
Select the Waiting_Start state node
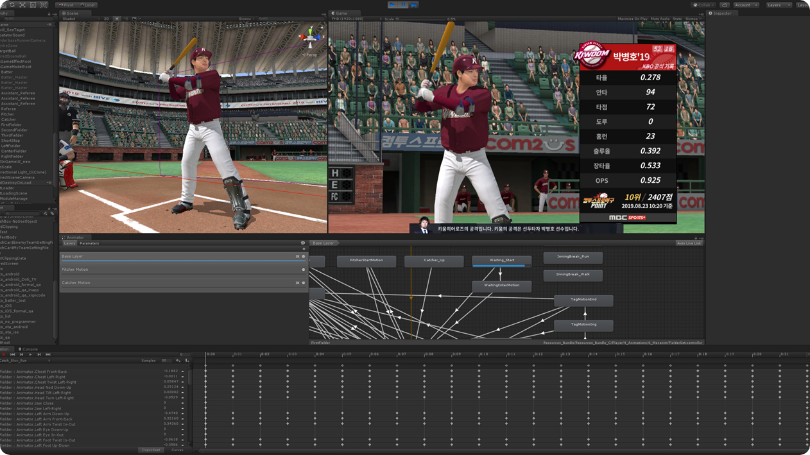point(502,261)
